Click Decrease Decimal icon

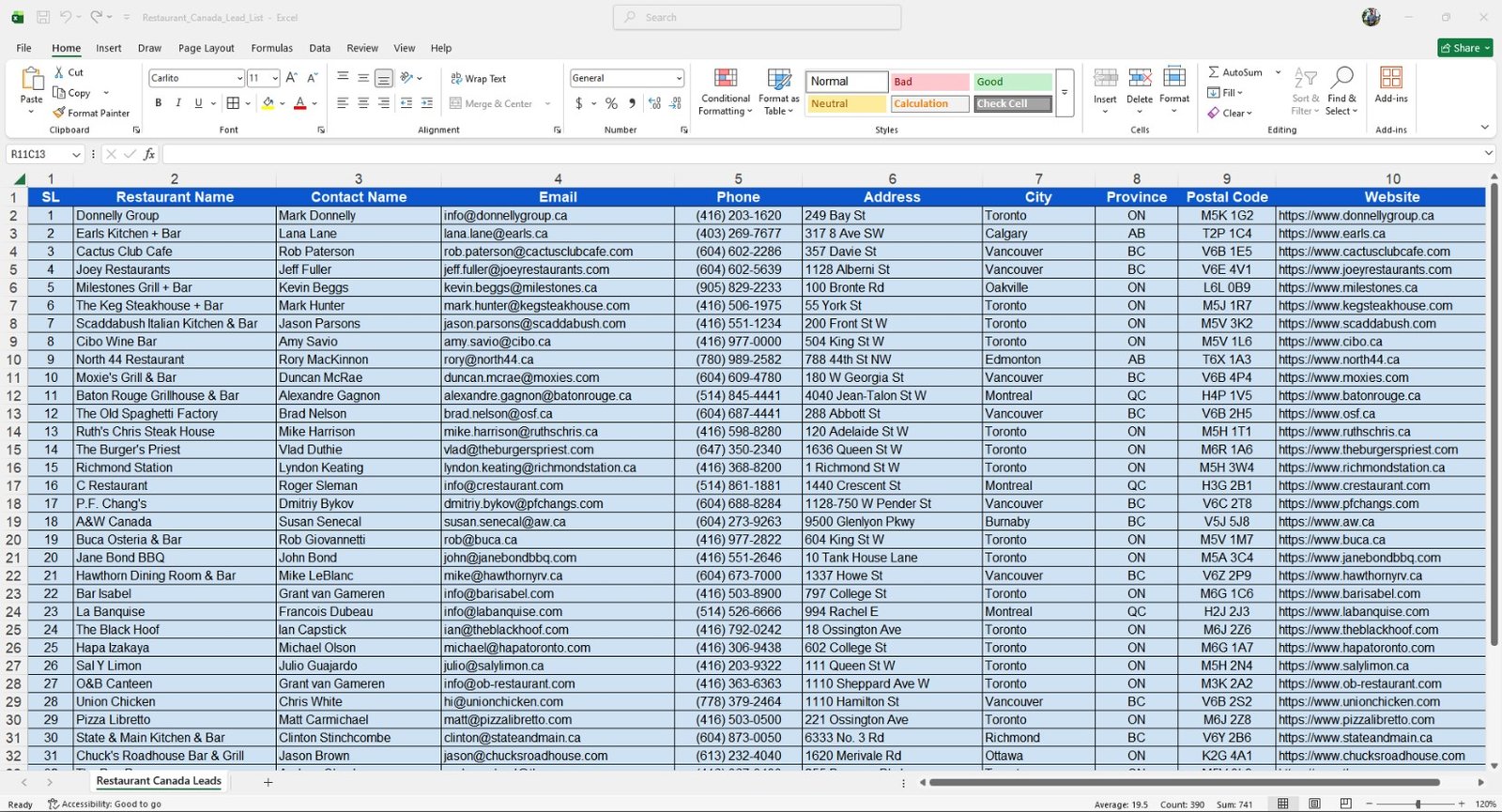[677, 103]
